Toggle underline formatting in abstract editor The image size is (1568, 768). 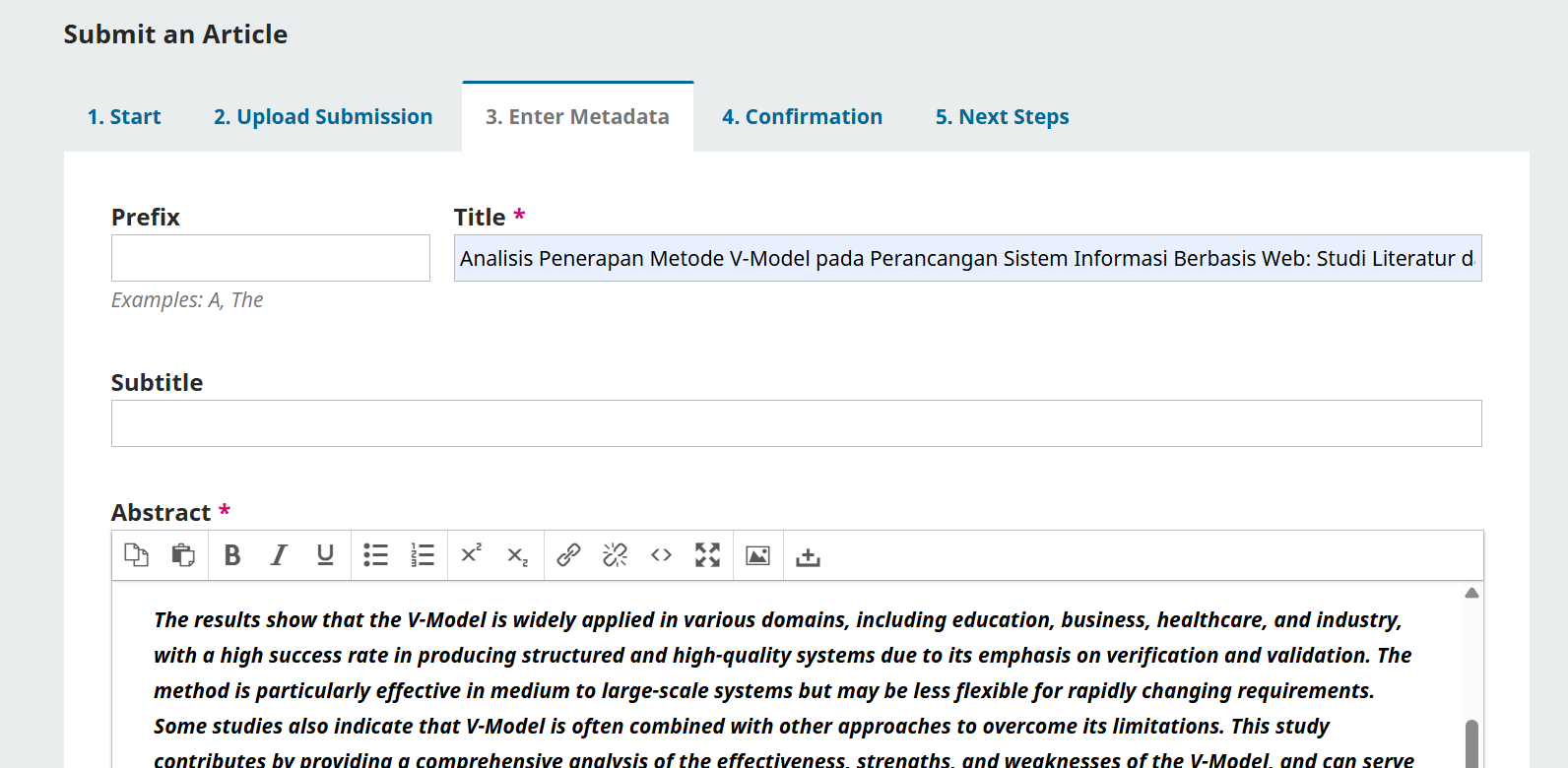pos(325,555)
